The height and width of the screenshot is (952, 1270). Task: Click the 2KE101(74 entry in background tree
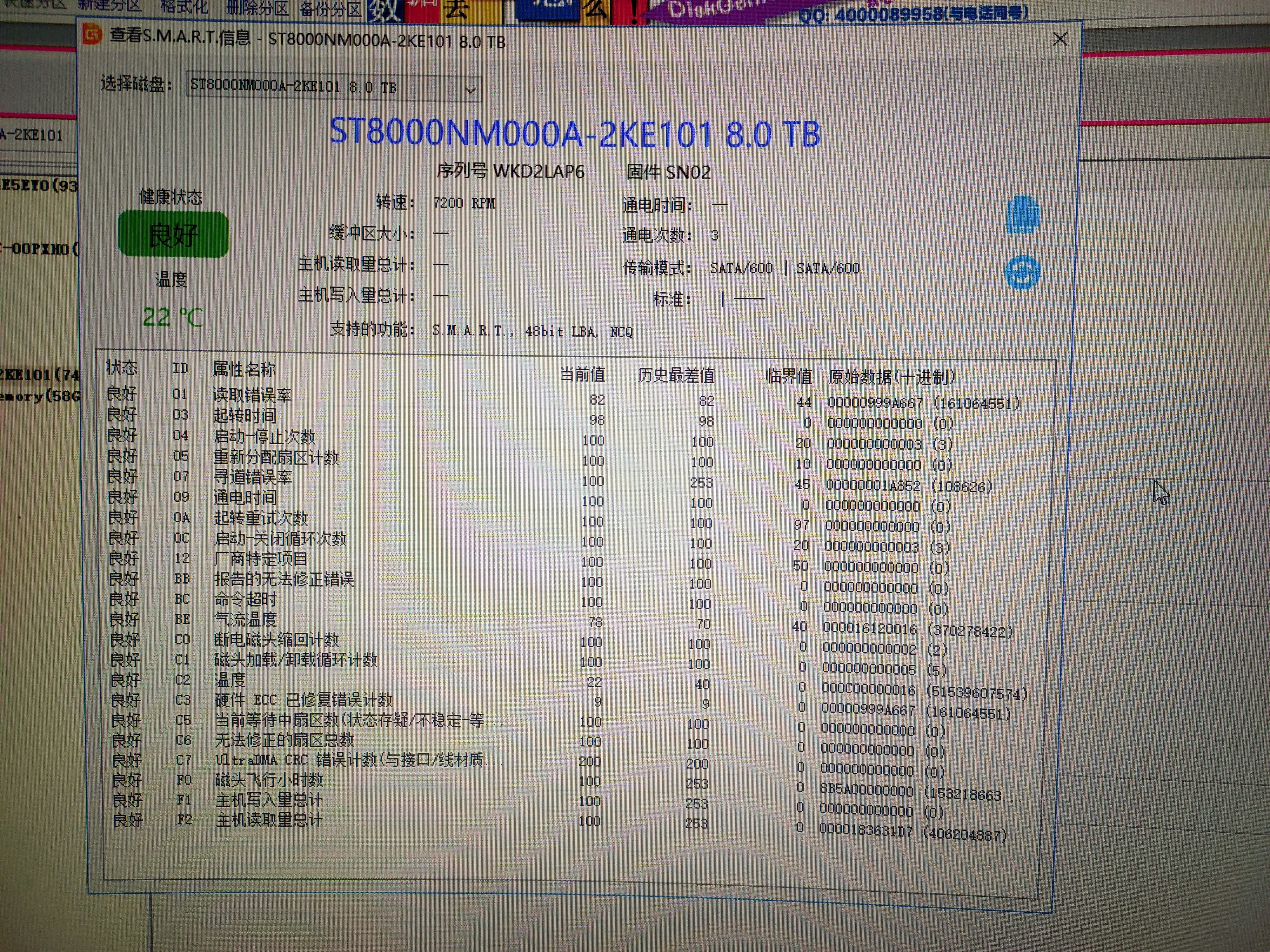click(39, 375)
